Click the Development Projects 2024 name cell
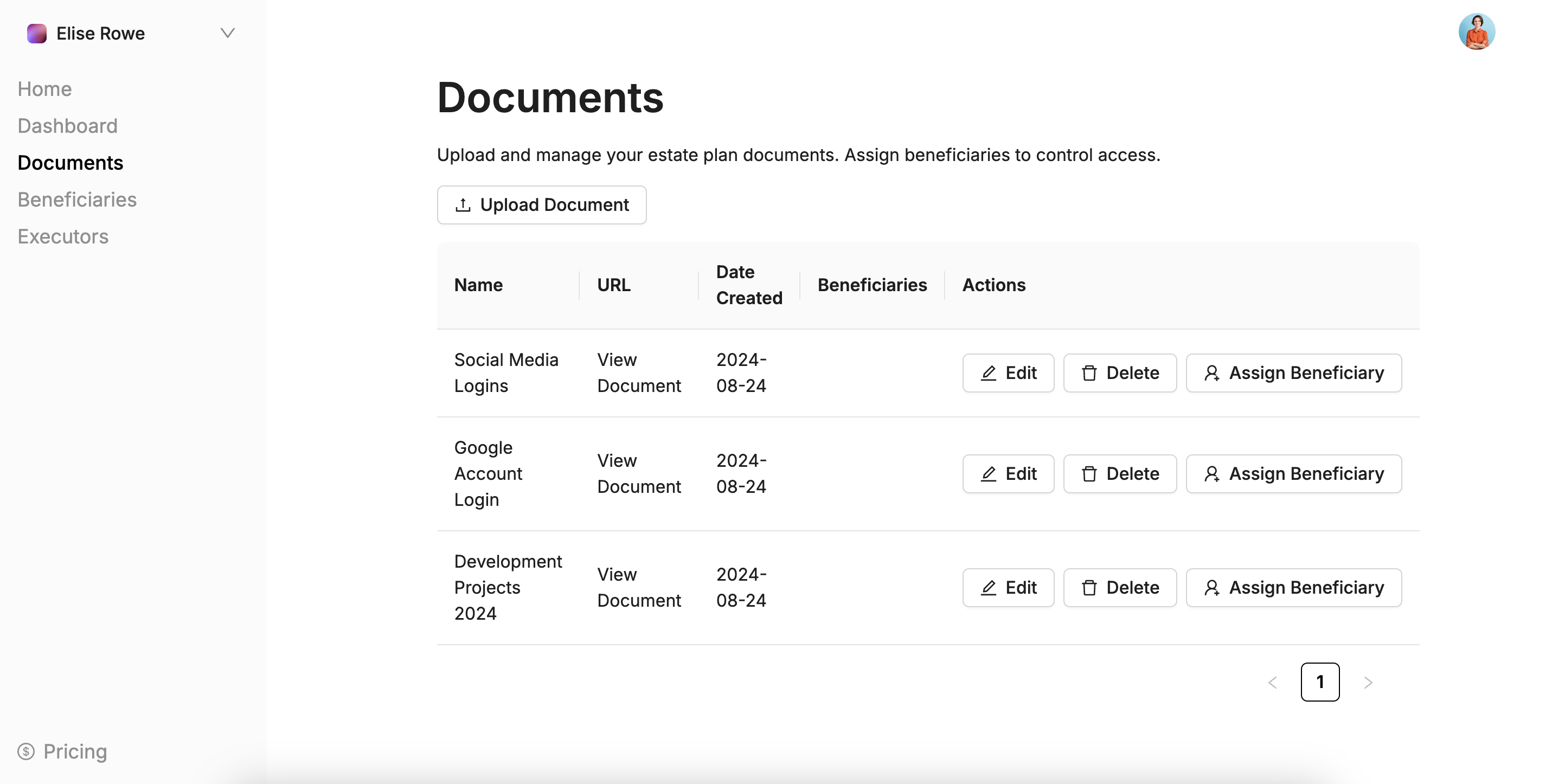This screenshot has width=1552, height=784. pyautogui.click(x=508, y=587)
